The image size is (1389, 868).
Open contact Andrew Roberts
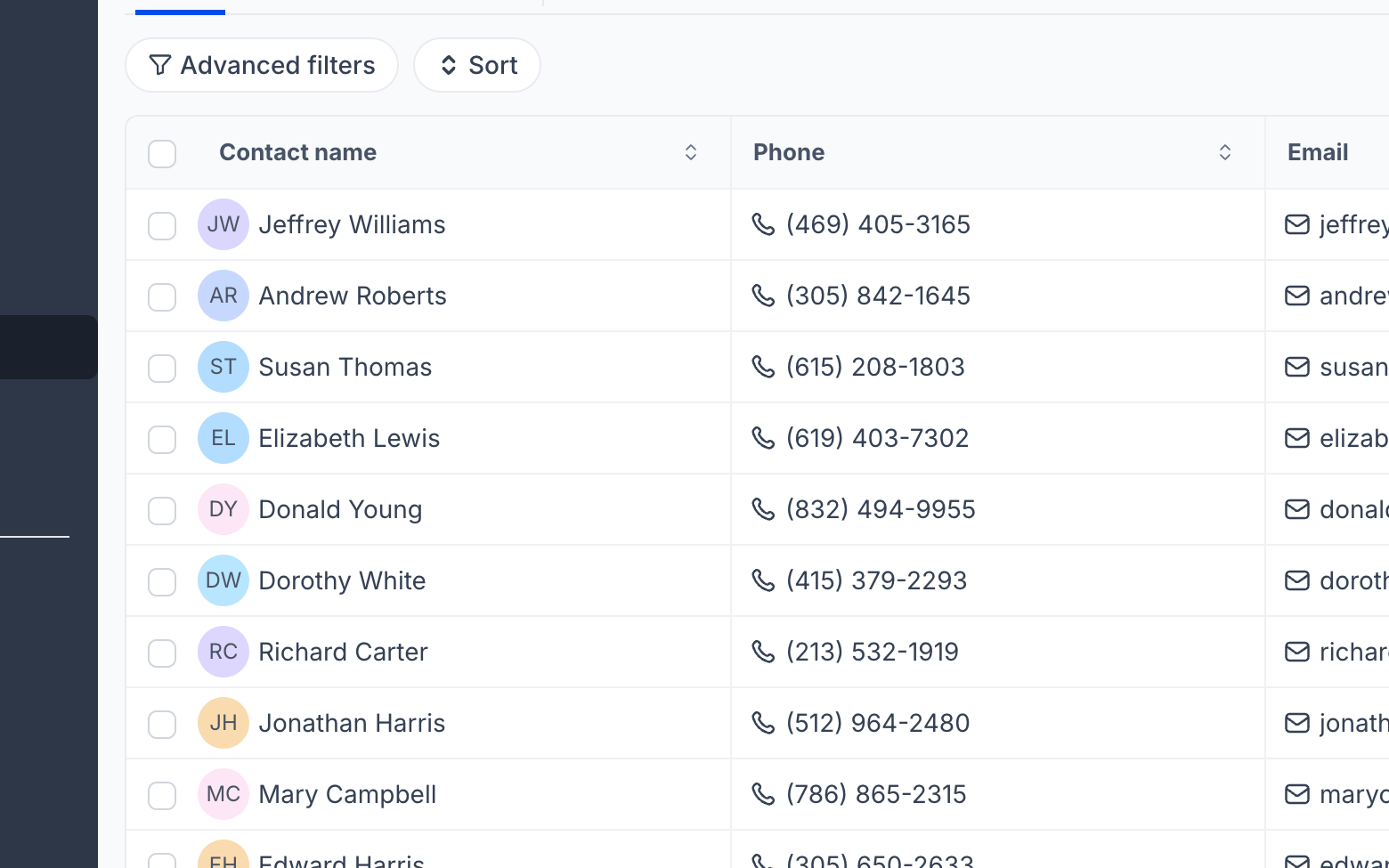click(x=353, y=296)
